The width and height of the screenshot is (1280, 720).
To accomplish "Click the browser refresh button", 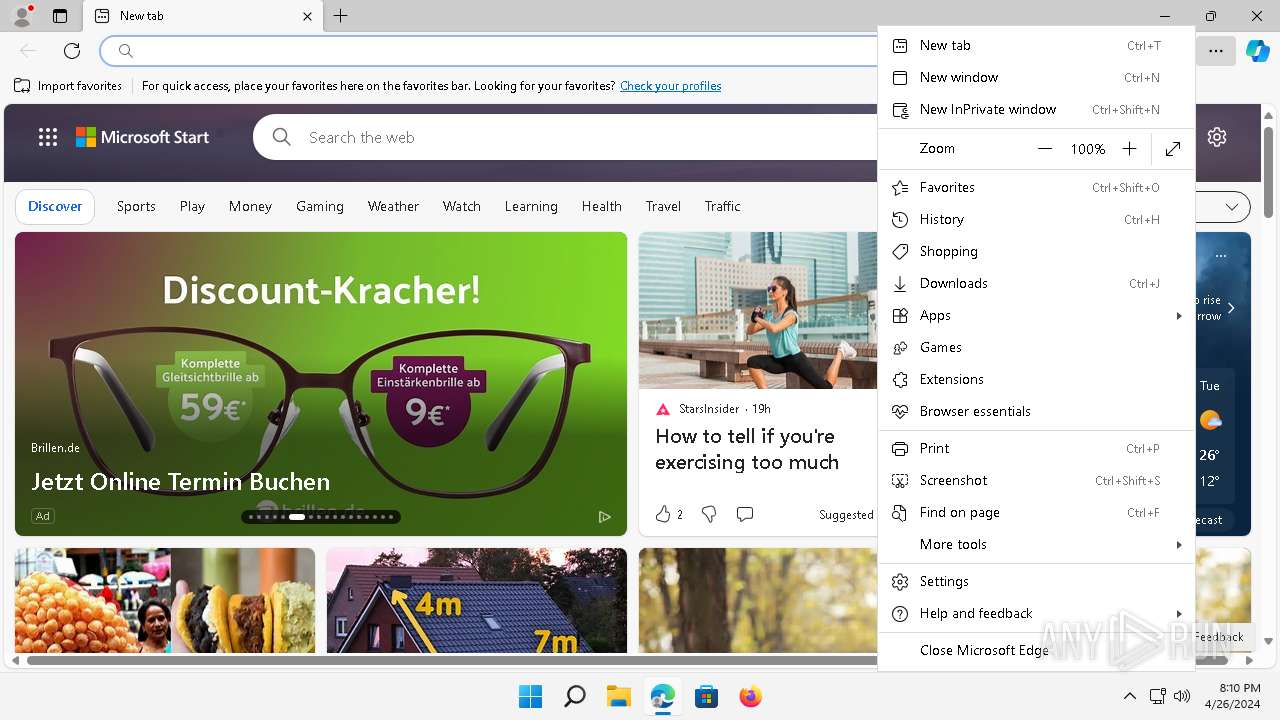I will click(72, 50).
